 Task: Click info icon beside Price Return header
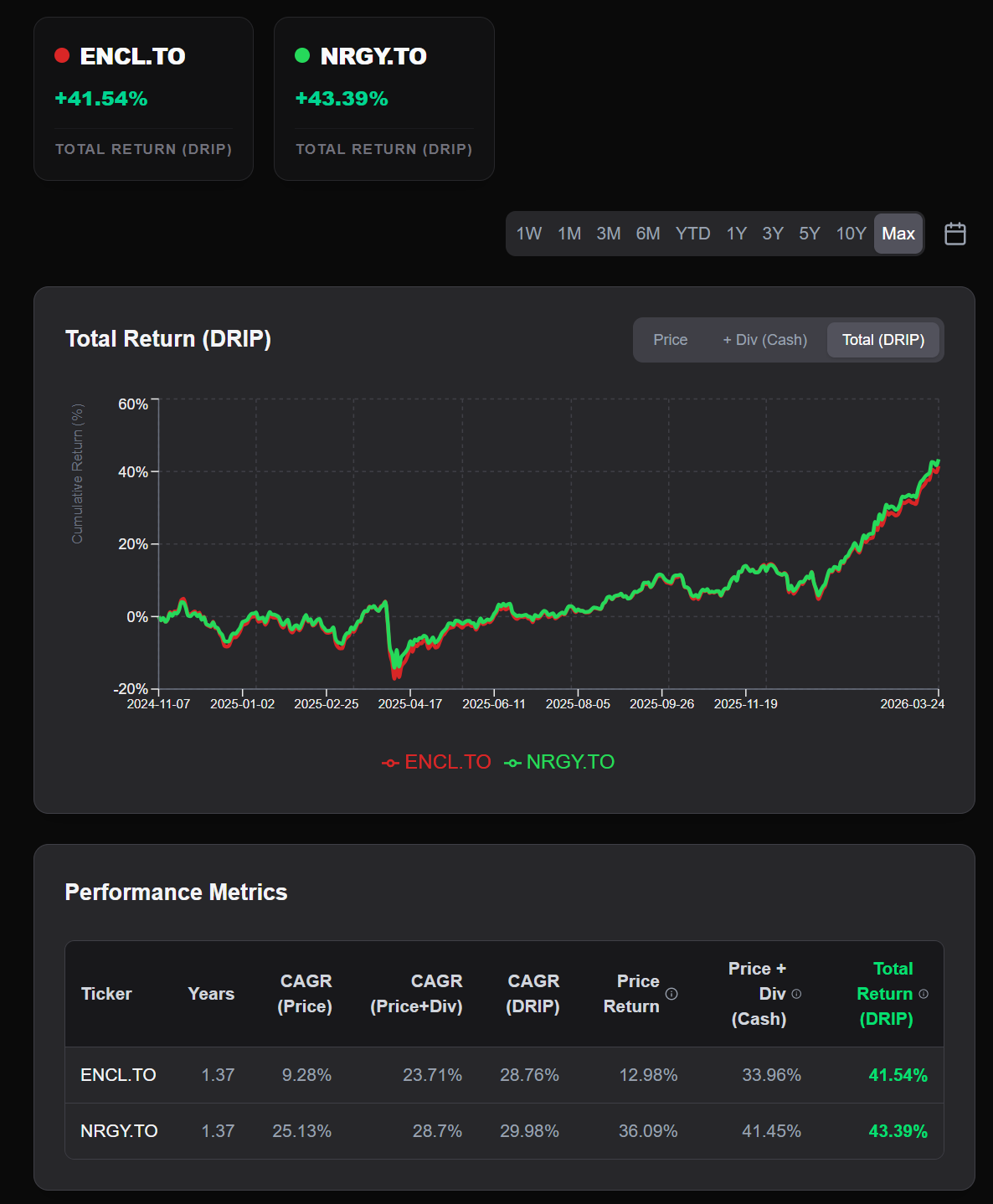(671, 994)
